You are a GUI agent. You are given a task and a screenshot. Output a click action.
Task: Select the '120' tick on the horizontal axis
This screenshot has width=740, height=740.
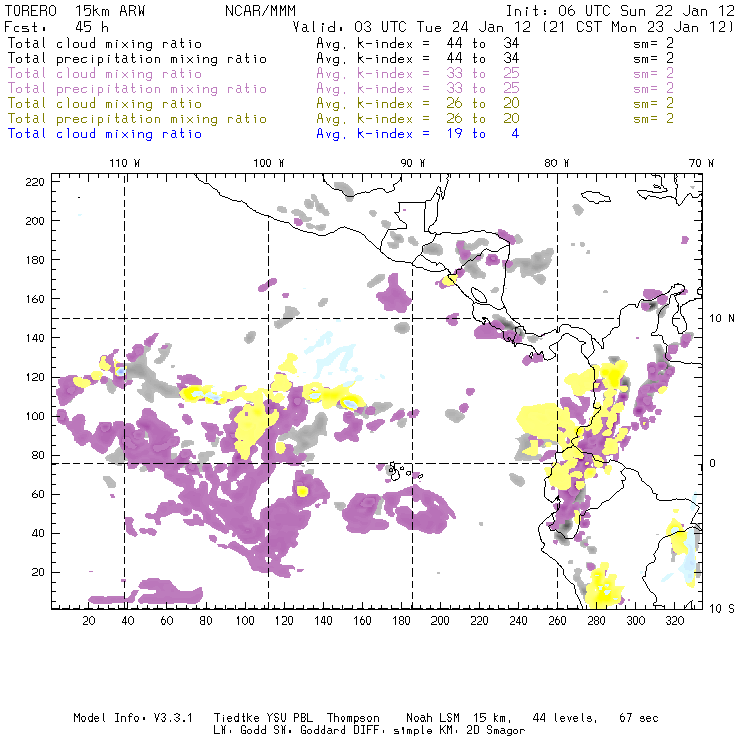[284, 621]
